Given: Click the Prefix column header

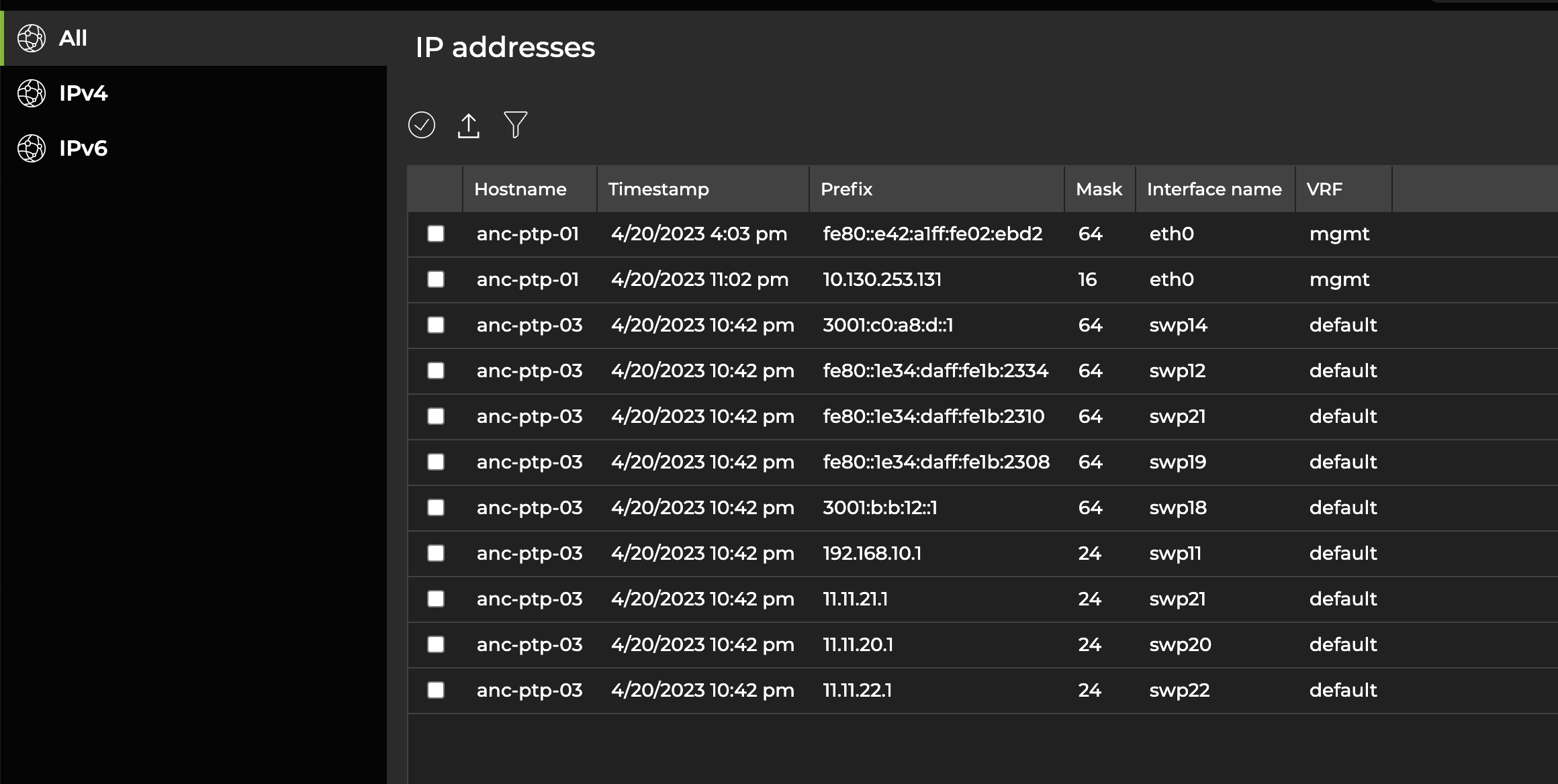Looking at the screenshot, I should point(846,189).
